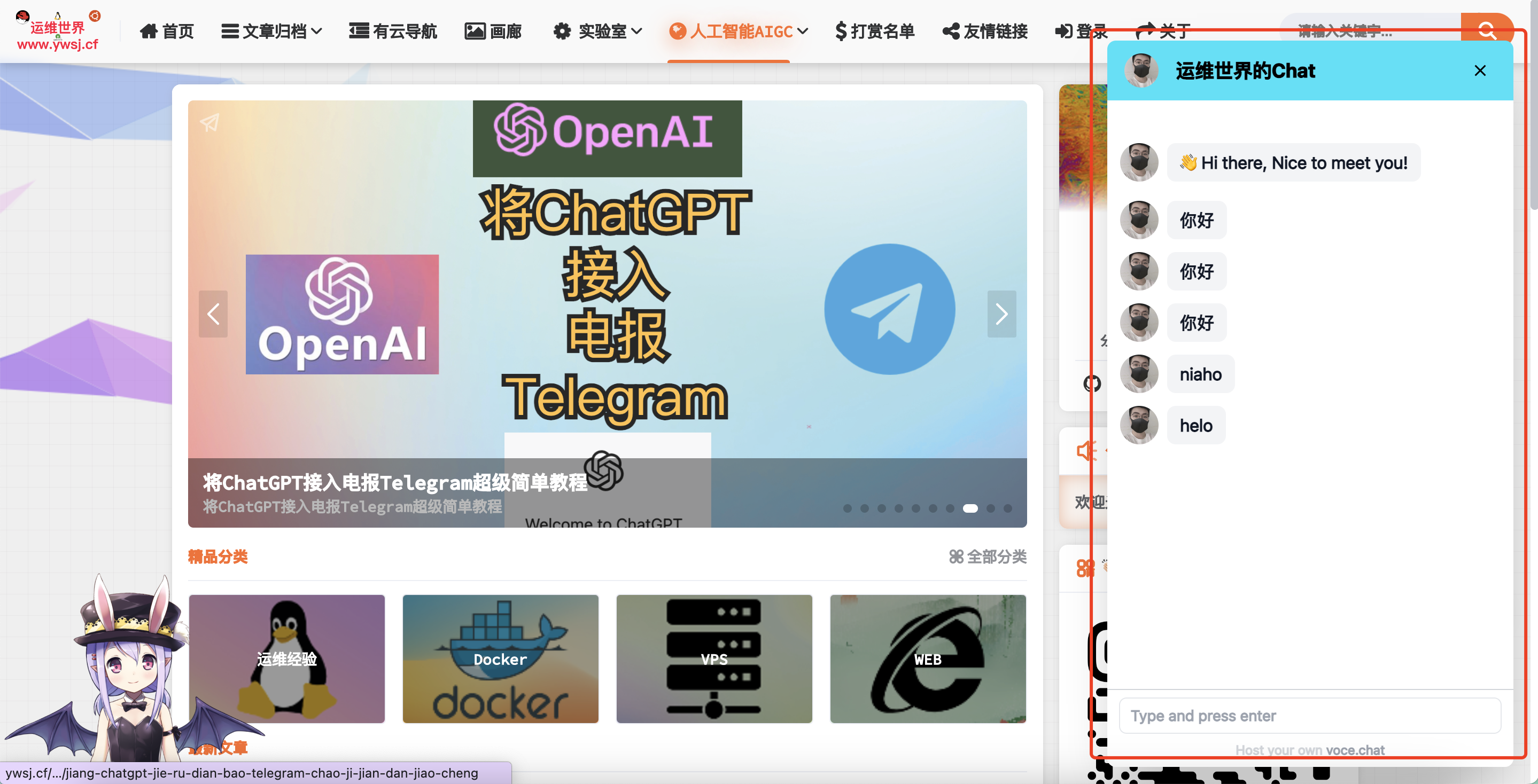Viewport: 1538px width, 784px height.
Task: Click the 有云导航 list icon
Action: [359, 30]
